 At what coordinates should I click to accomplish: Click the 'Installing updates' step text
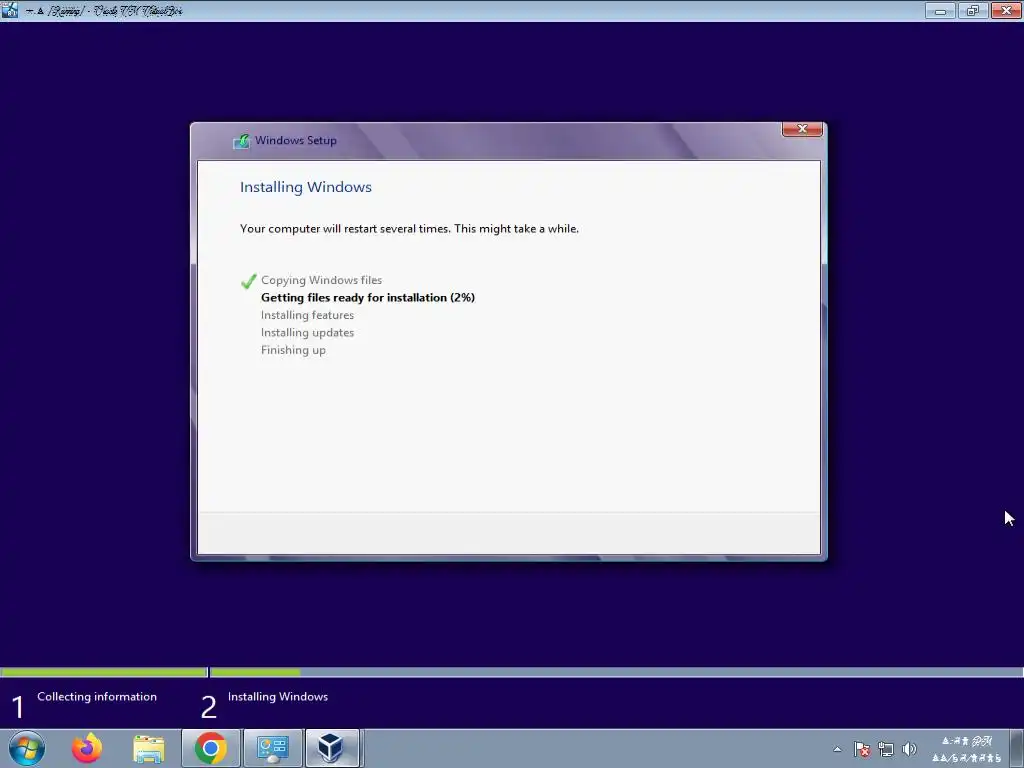(x=308, y=332)
